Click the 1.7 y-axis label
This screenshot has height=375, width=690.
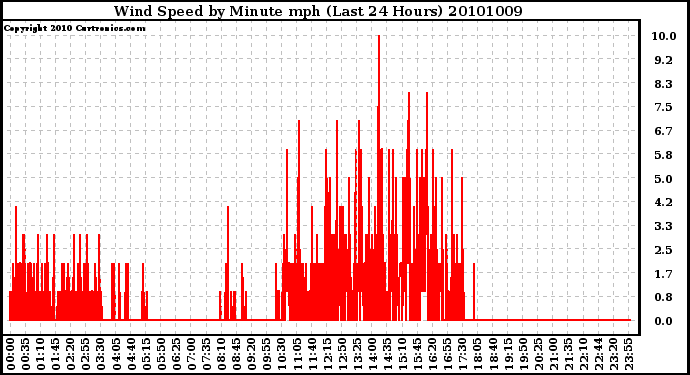point(664,274)
